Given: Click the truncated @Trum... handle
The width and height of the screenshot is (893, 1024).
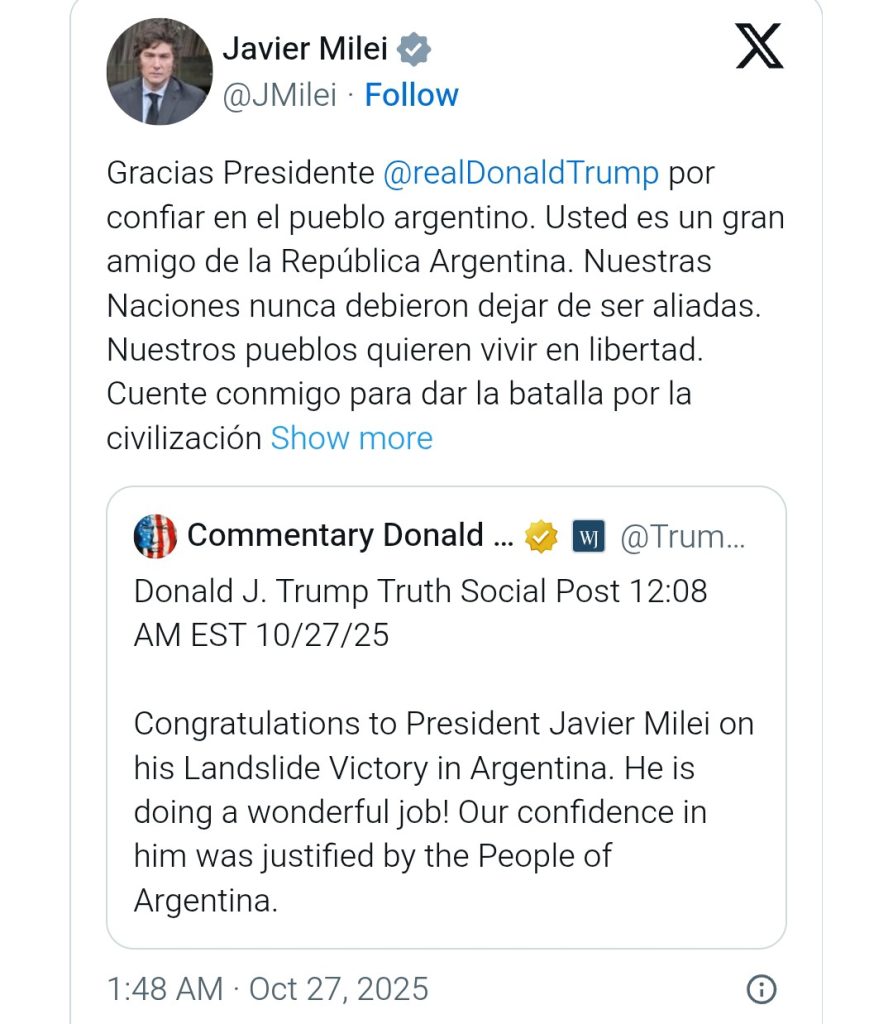Looking at the screenshot, I should [682, 537].
